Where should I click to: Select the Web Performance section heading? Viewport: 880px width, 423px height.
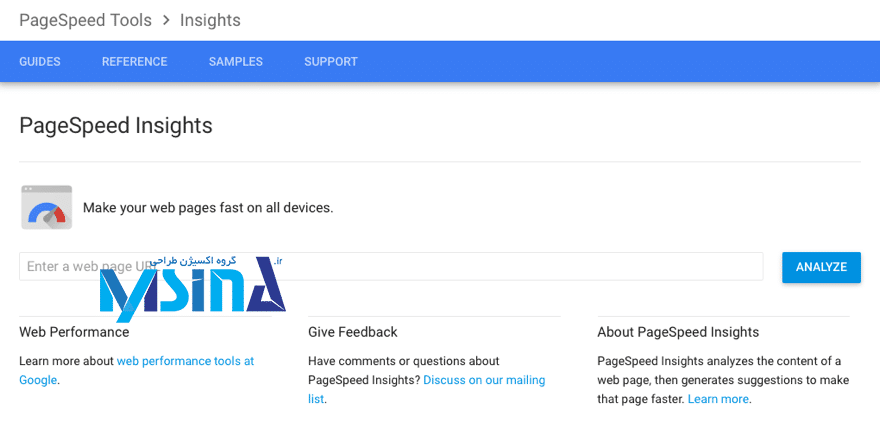pos(74,332)
